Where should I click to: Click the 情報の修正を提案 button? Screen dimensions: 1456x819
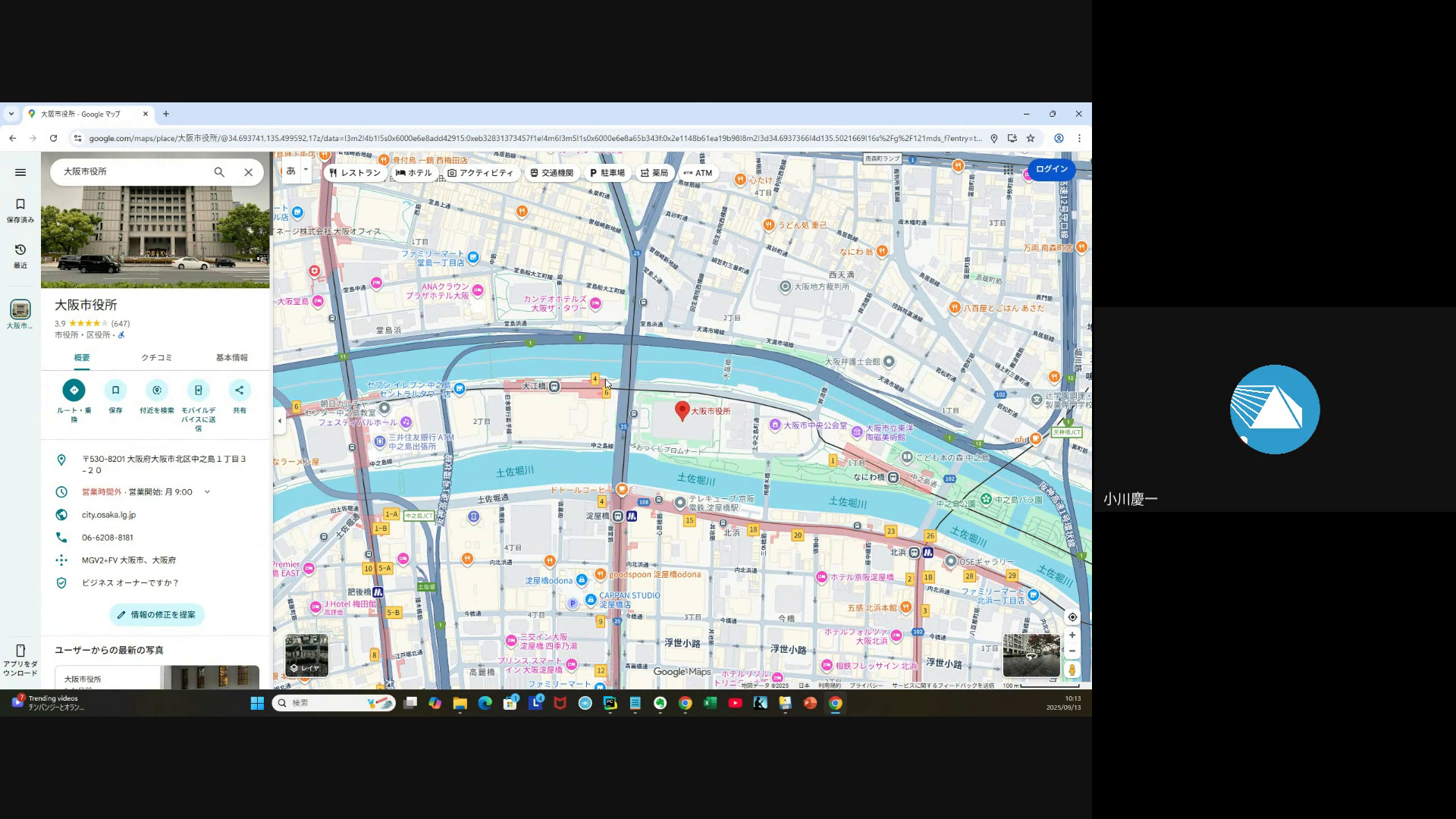(x=156, y=615)
